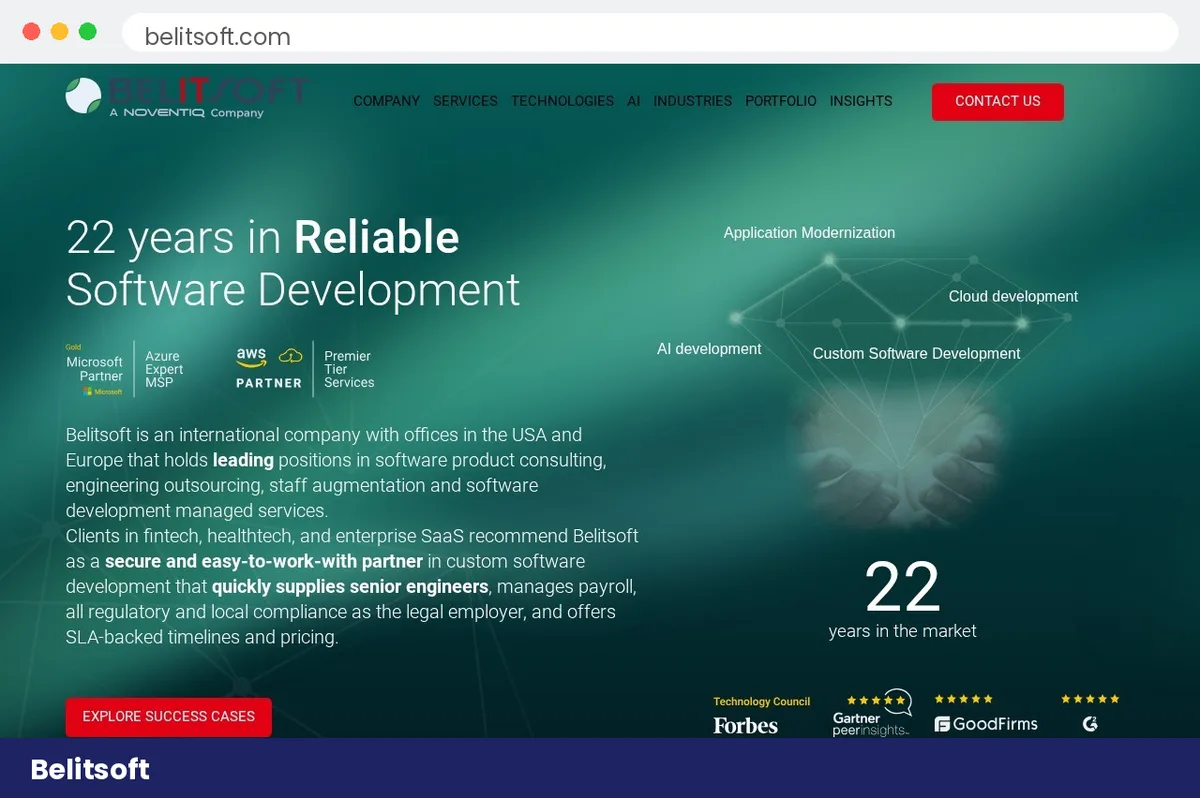Image resolution: width=1200 pixels, height=798 pixels.
Task: Open the COMPANY menu
Action: click(386, 101)
